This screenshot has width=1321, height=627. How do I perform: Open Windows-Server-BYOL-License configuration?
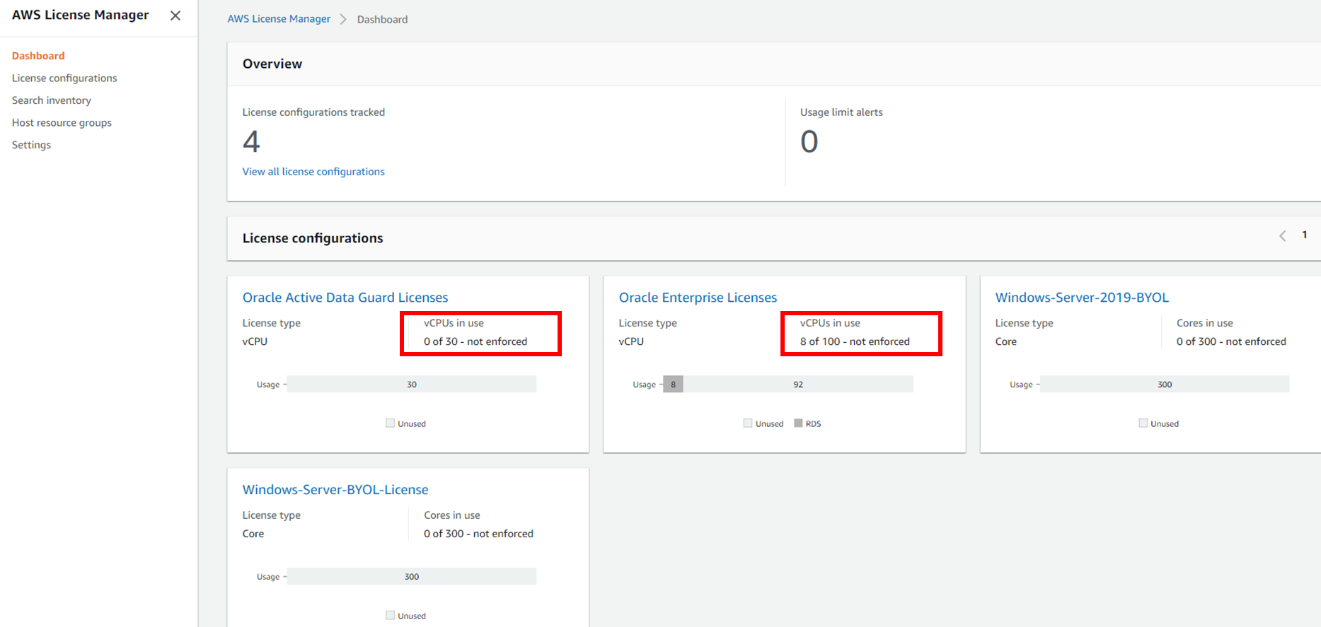click(335, 489)
